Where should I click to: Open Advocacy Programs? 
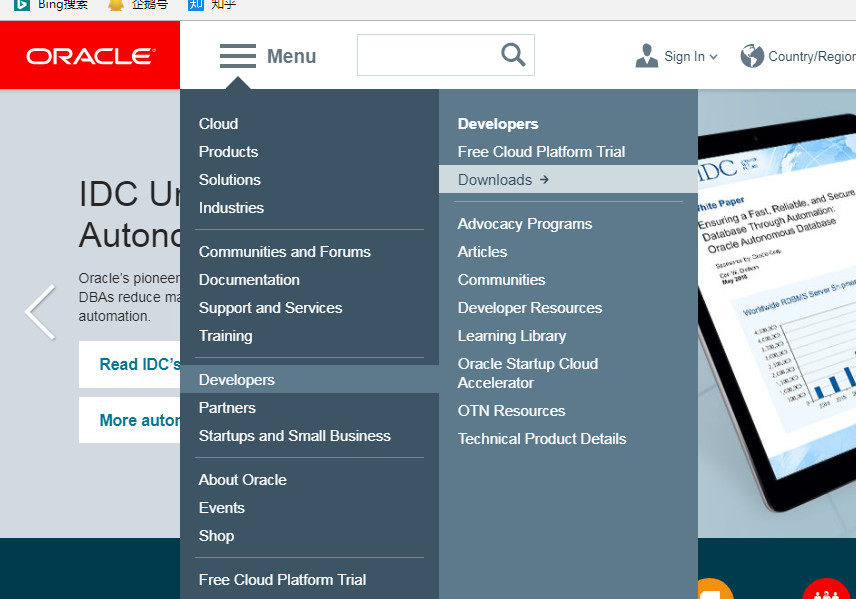pyautogui.click(x=525, y=224)
